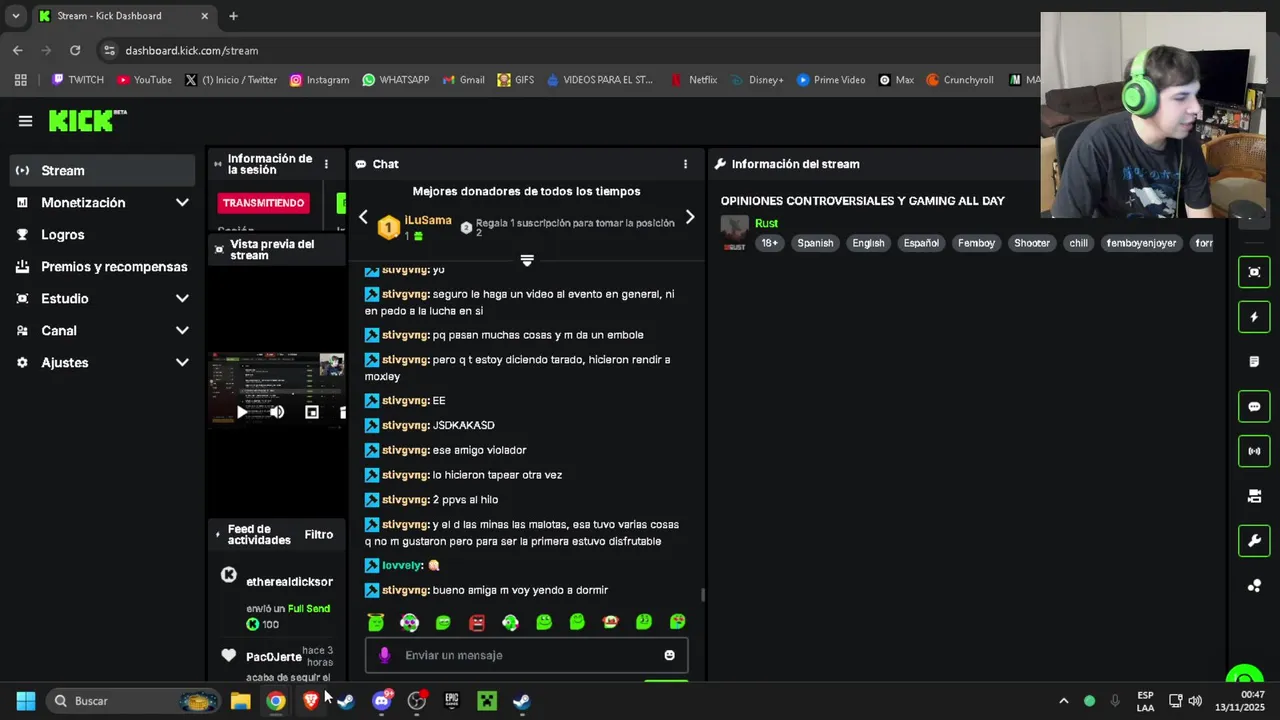Click the chat message input field
Viewport: 1280px width, 720px height.
coord(527,656)
